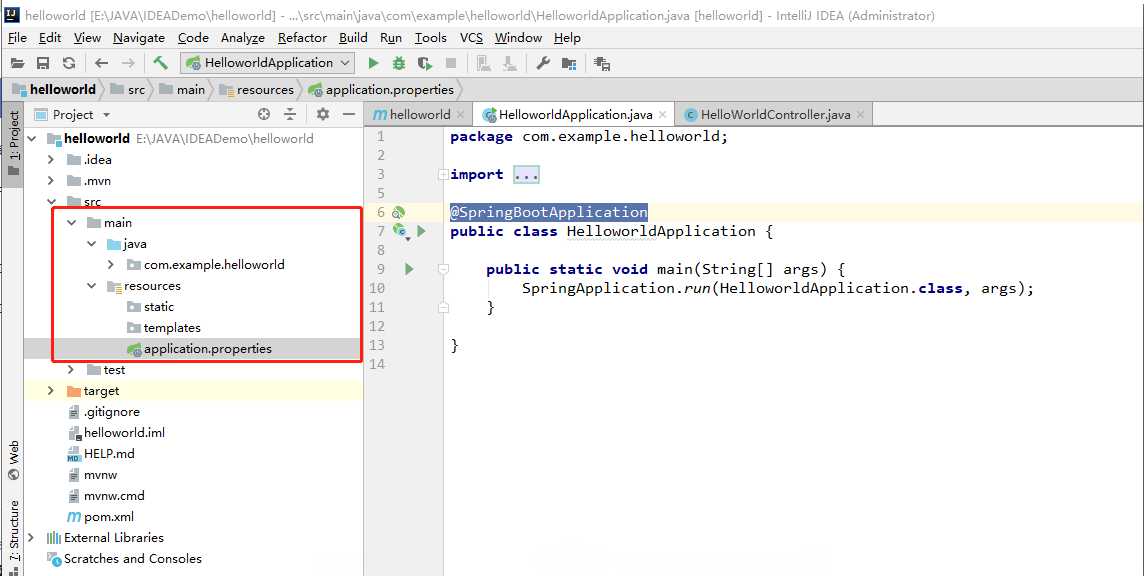This screenshot has width=1144, height=576.
Task: Run with coverage shield icon
Action: (x=425, y=64)
